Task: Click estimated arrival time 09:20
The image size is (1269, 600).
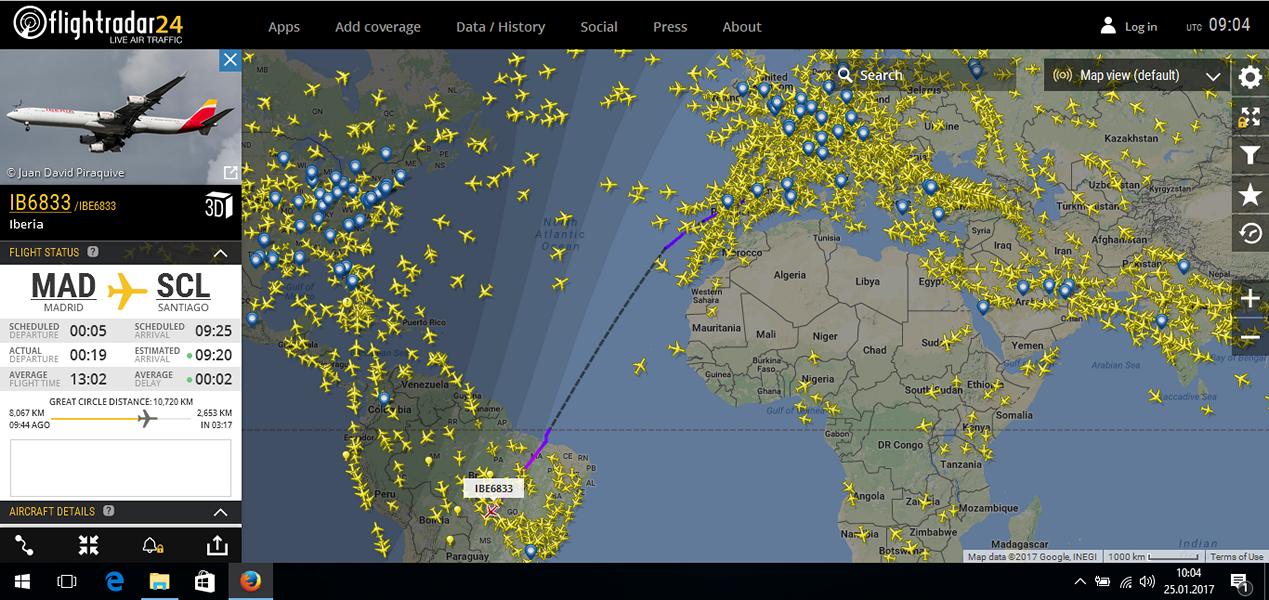Action: click(213, 355)
